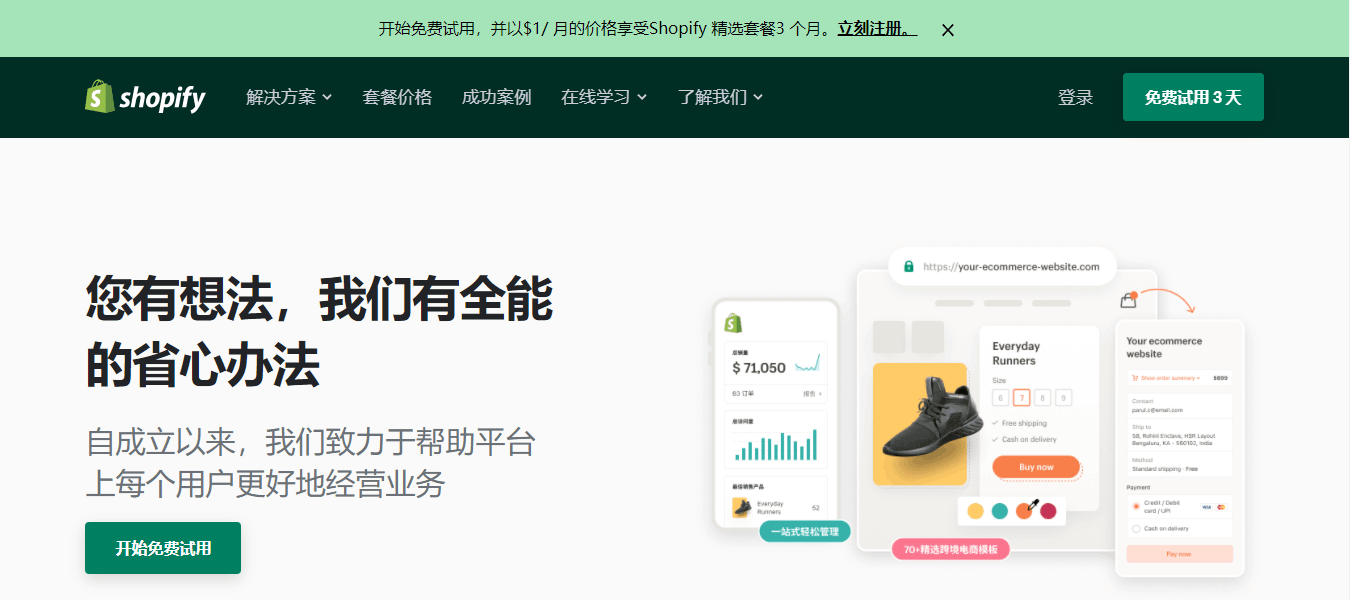This screenshot has height=600, width=1350.
Task: Close the green promo banner
Action: (948, 30)
